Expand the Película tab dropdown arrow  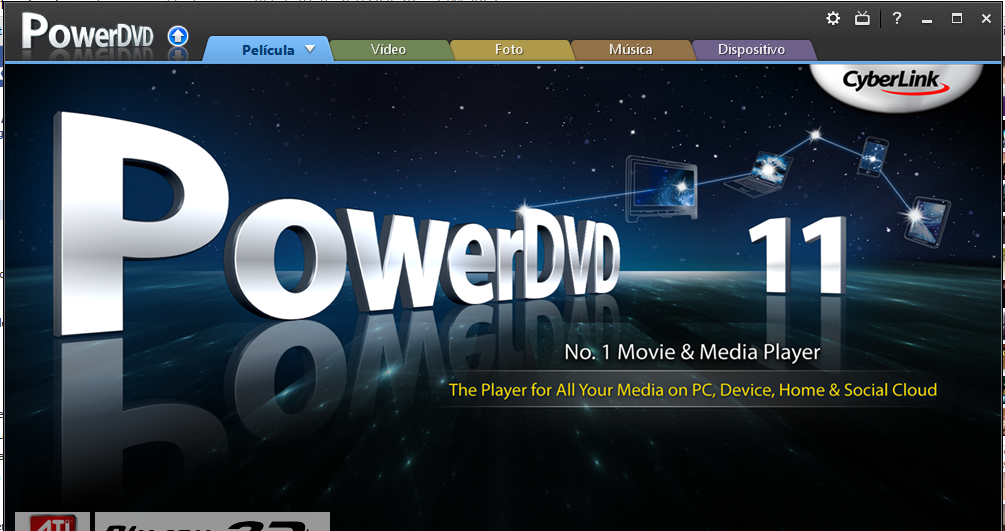[310, 49]
